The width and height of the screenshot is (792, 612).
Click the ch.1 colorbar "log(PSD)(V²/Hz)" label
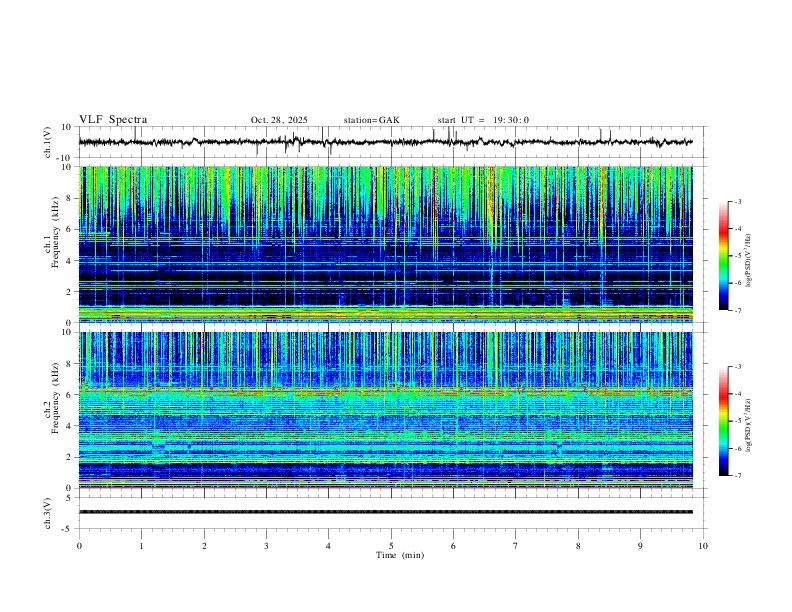point(749,261)
